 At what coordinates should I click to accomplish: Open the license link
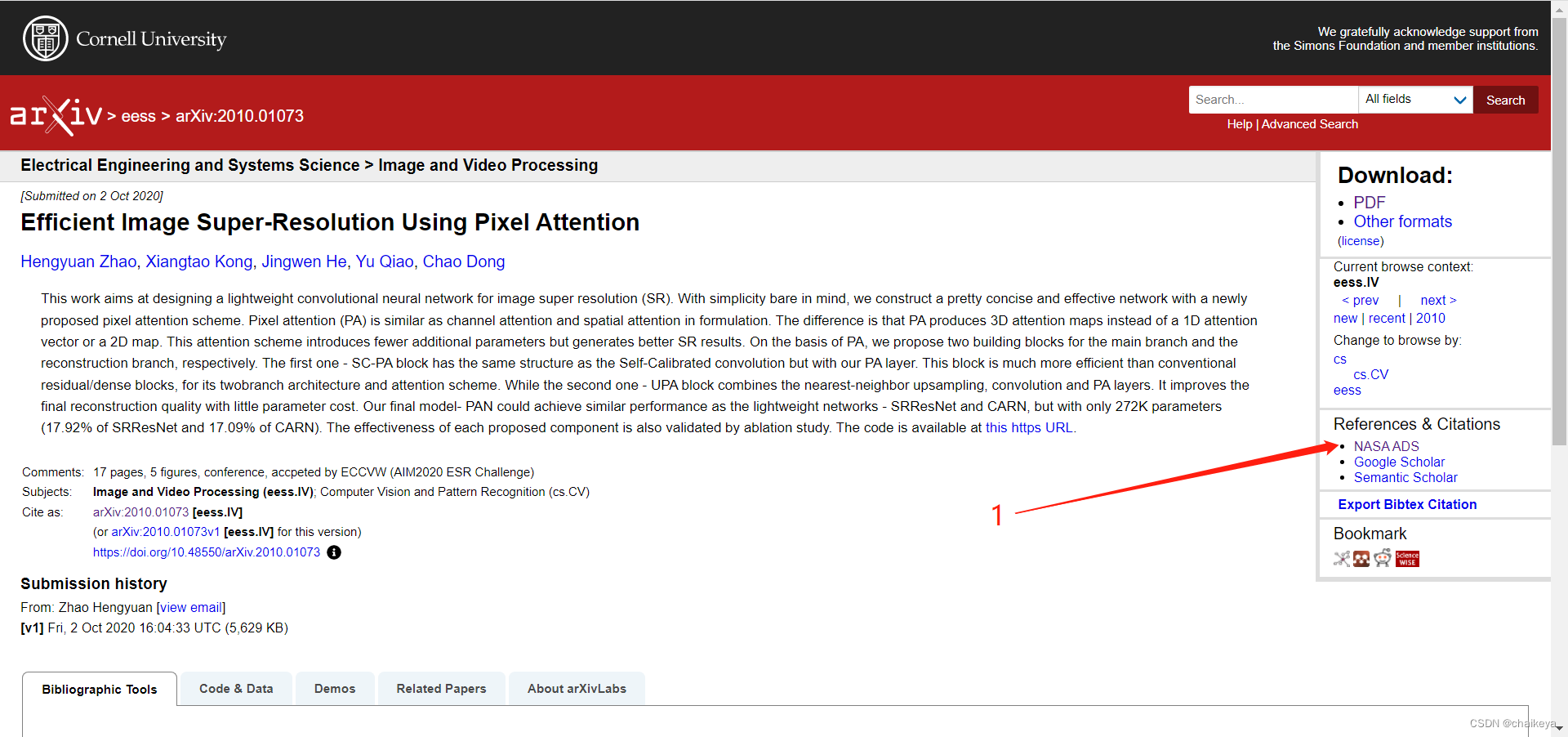1361,241
